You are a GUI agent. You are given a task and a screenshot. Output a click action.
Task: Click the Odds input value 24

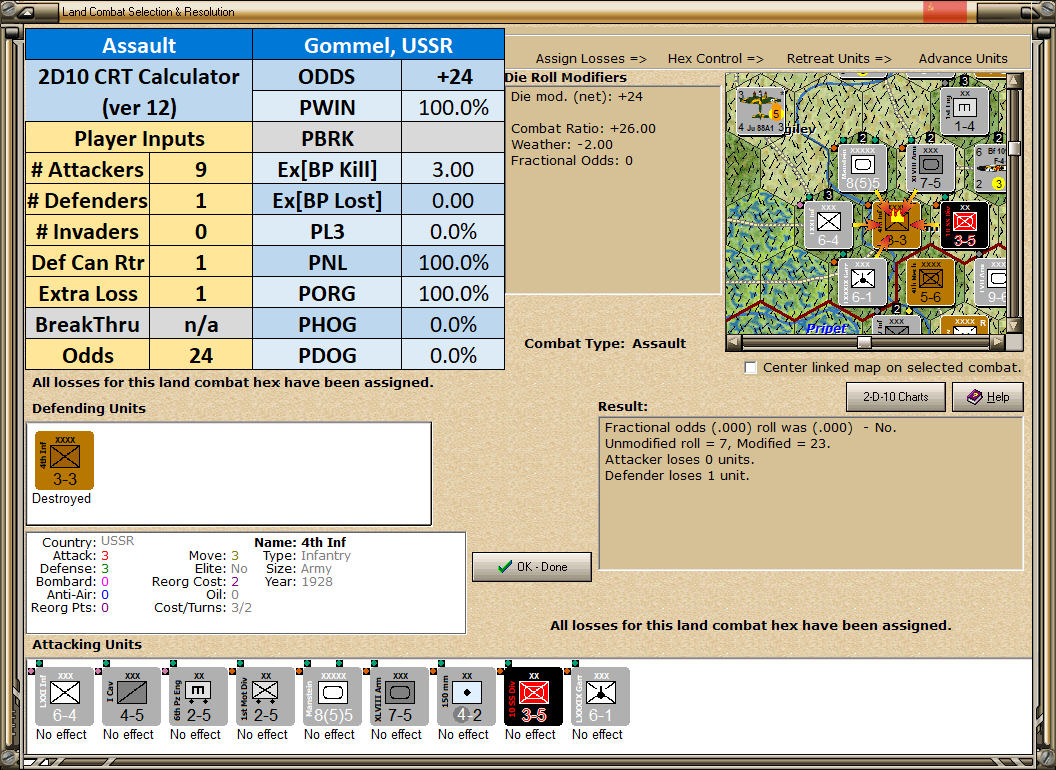pos(201,355)
